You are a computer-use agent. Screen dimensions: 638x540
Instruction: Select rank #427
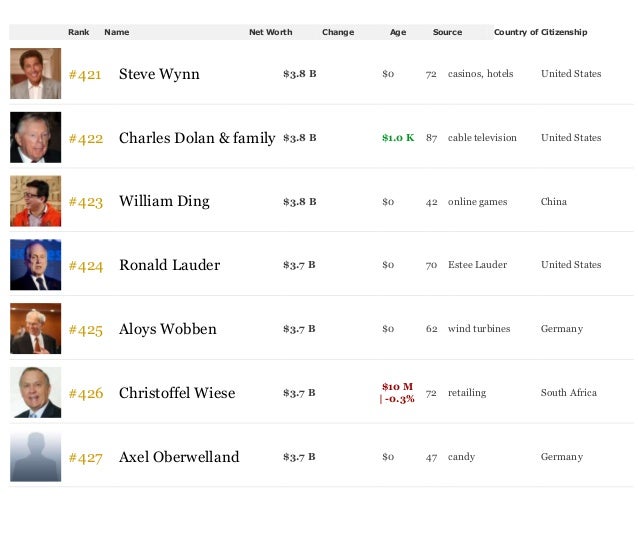86,458
